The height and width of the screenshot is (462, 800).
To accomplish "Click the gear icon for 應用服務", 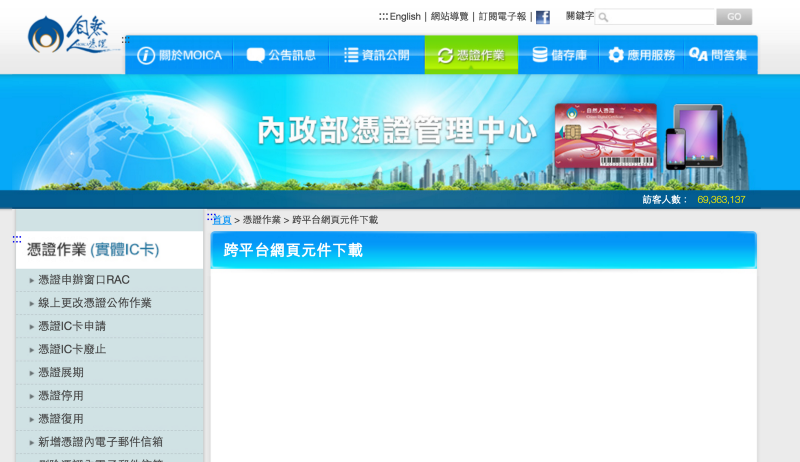I will pyautogui.click(x=616, y=55).
